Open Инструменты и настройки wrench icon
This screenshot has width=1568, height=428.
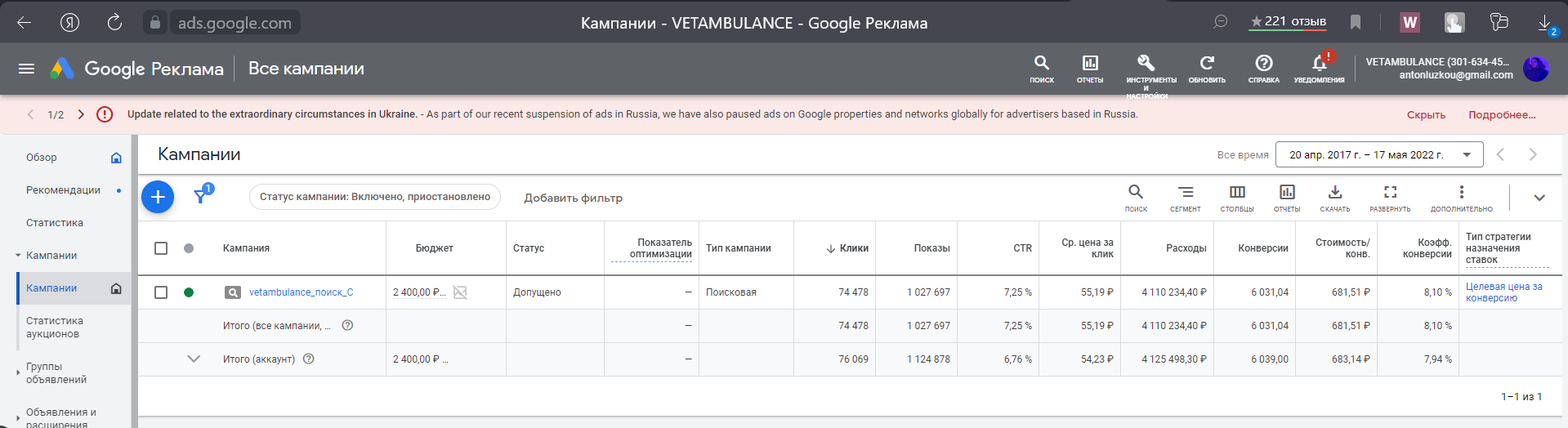click(x=1146, y=64)
